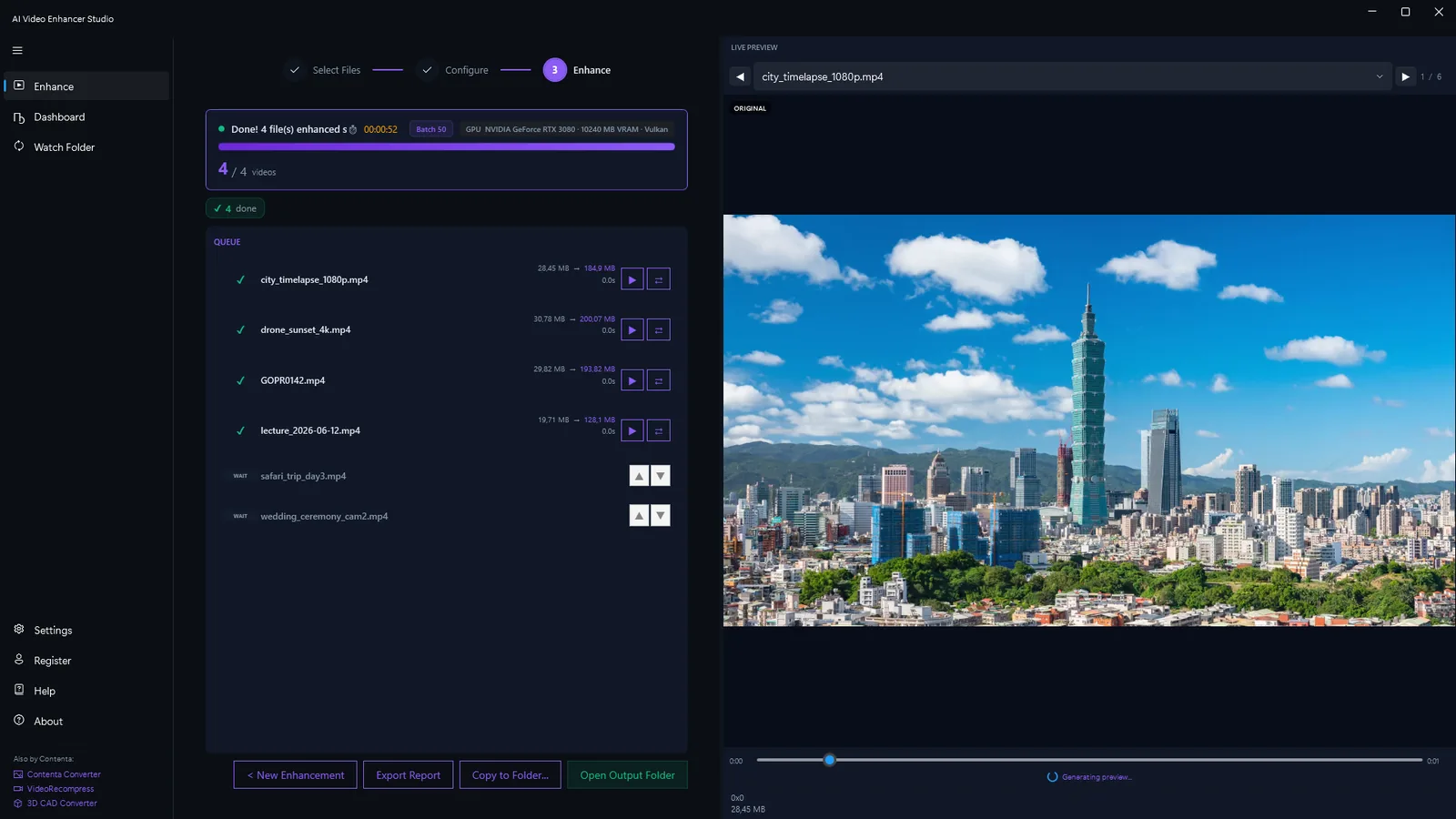Go to the Configure step
This screenshot has height=819, width=1456.
click(453, 70)
